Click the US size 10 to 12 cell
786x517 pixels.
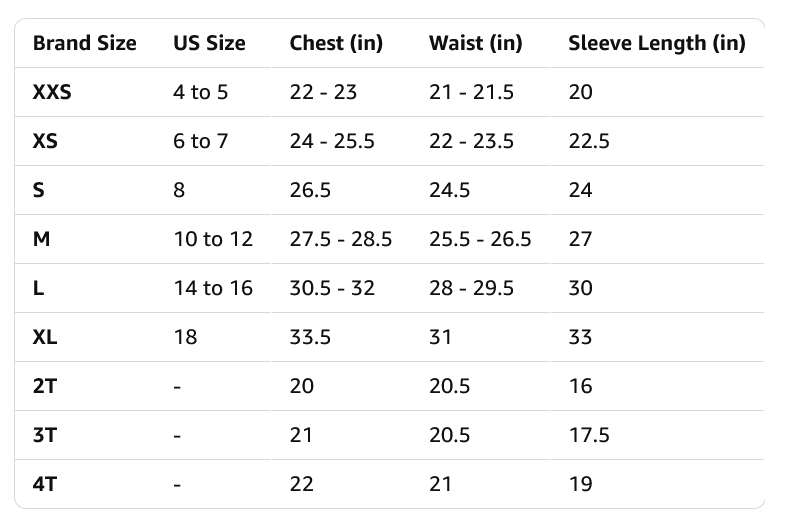(213, 240)
